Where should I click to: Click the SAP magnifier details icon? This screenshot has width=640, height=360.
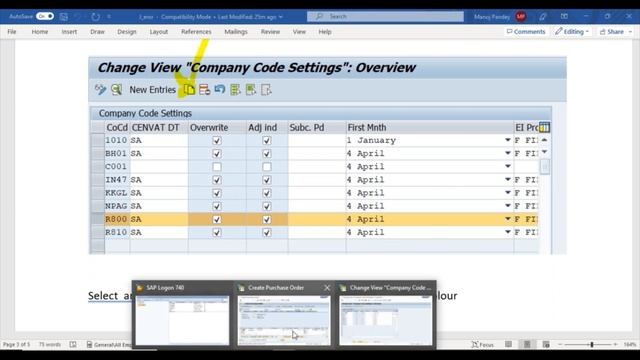click(x=117, y=89)
